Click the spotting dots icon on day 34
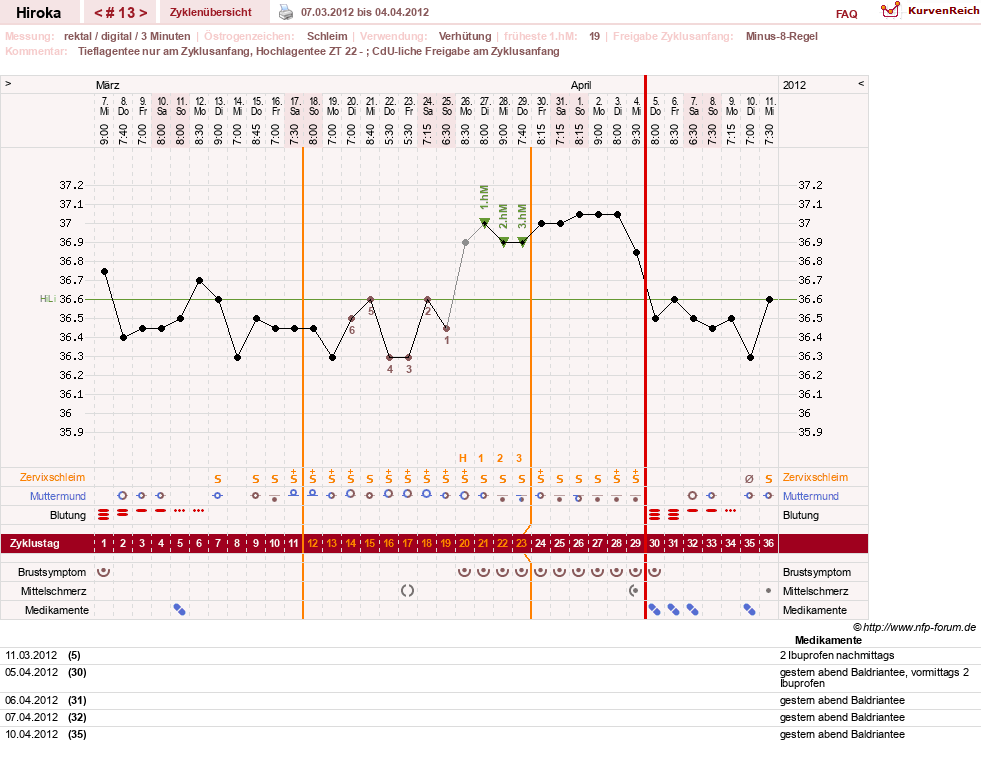Viewport: 981px width, 773px height. pyautogui.click(x=730, y=511)
